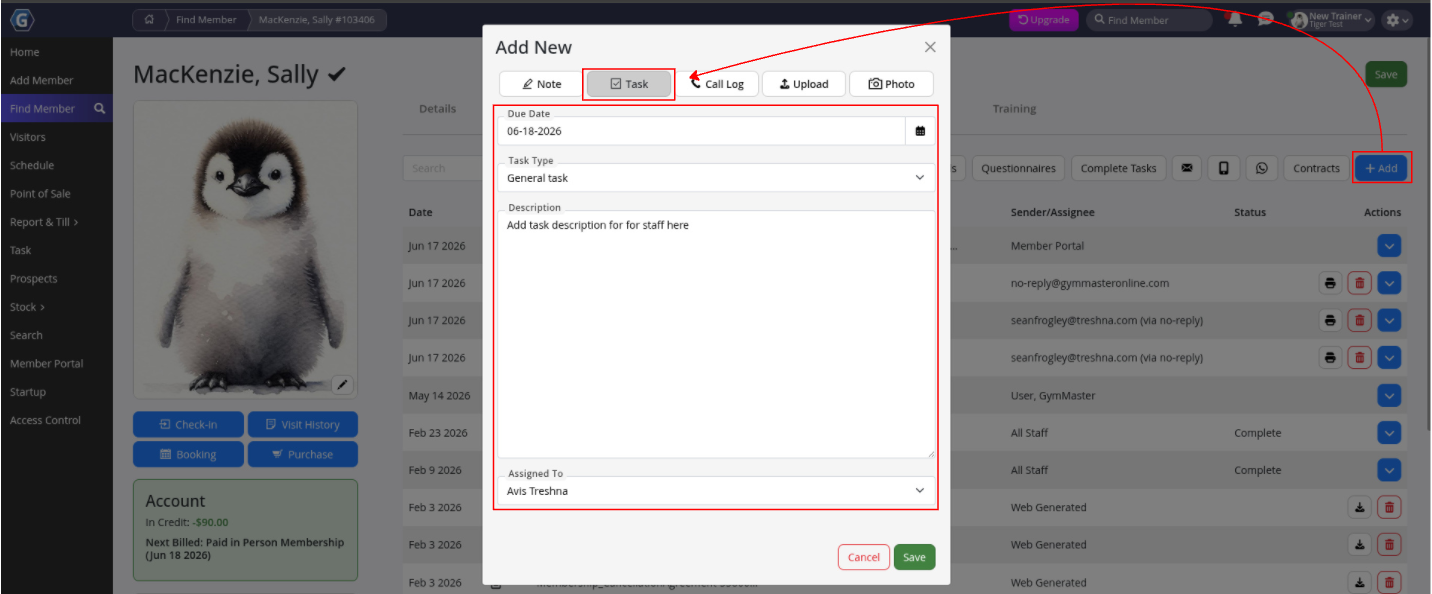Open the notification bell
Screen dimensions: 1432x594
tap(1236, 19)
